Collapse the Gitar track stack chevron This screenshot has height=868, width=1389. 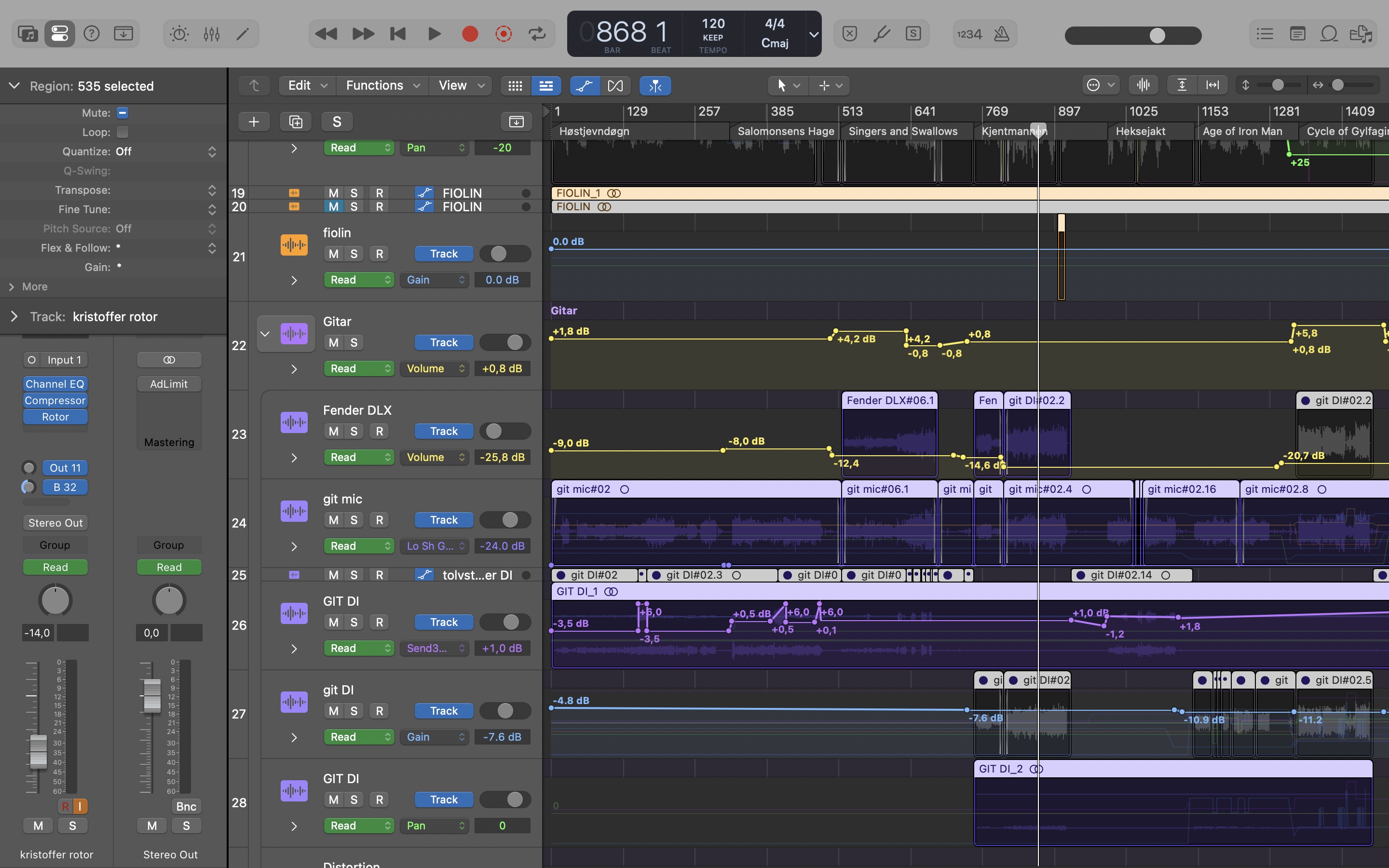click(265, 334)
